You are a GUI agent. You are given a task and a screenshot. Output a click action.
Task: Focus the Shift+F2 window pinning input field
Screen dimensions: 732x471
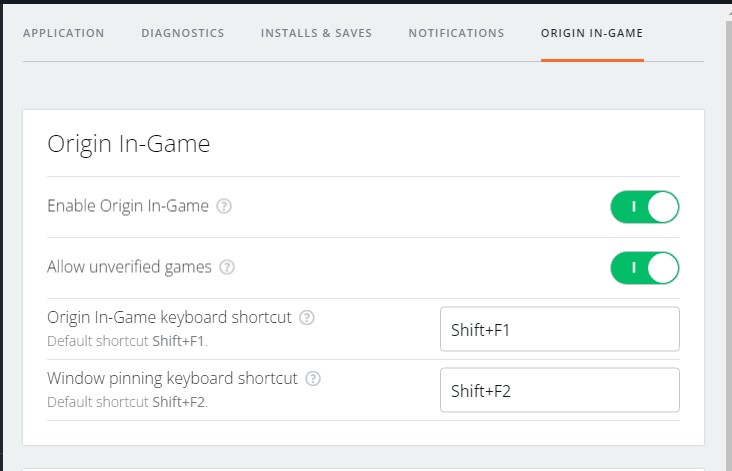(560, 390)
